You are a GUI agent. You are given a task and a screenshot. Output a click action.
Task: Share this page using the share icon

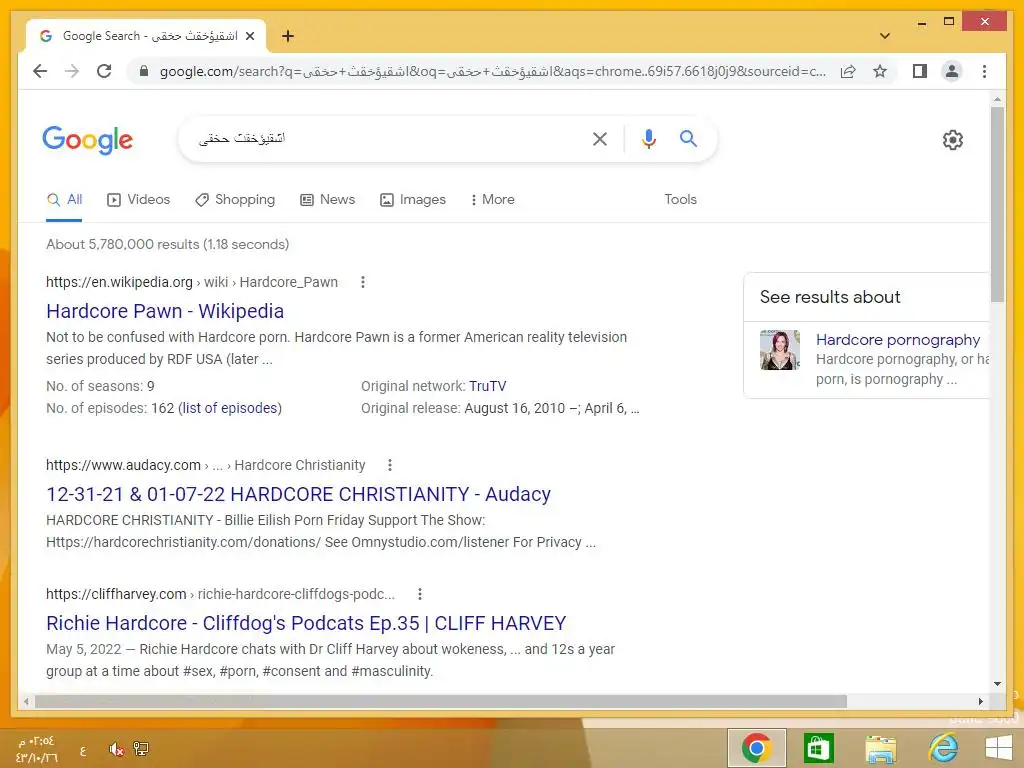848,71
